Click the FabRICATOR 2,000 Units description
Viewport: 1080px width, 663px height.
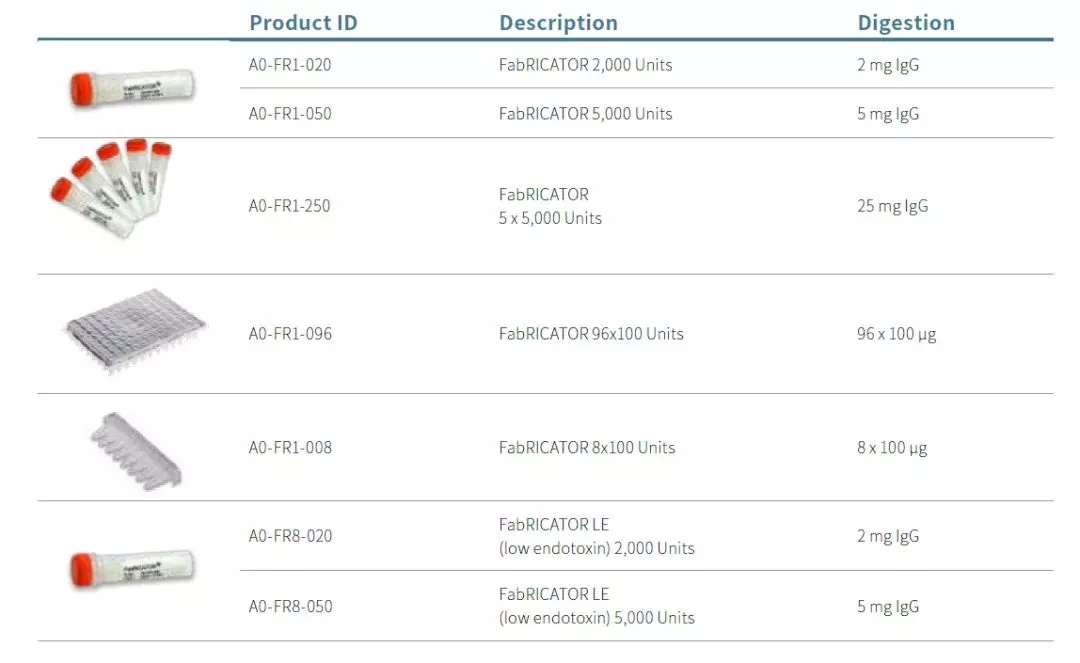(x=585, y=65)
